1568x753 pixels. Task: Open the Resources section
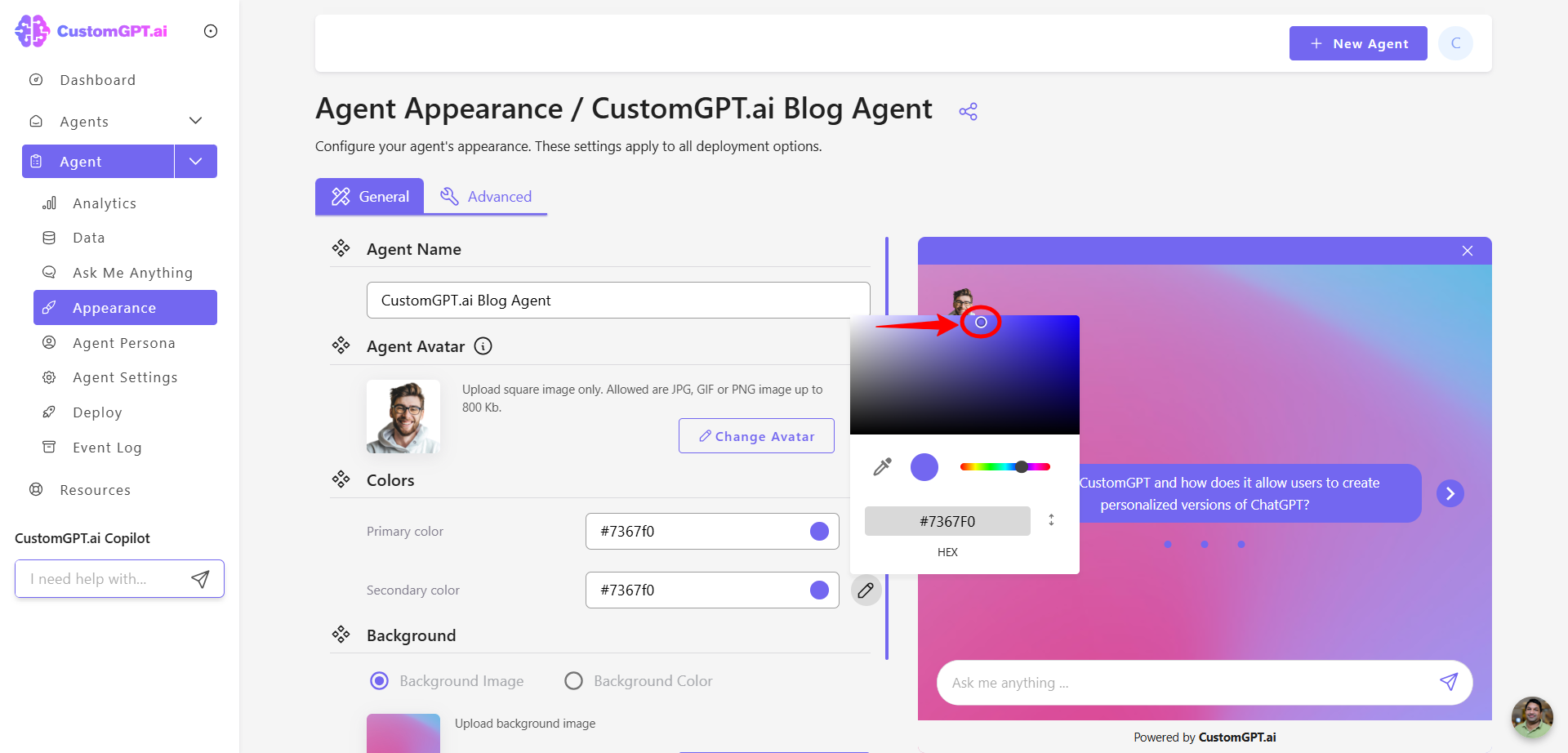click(95, 490)
